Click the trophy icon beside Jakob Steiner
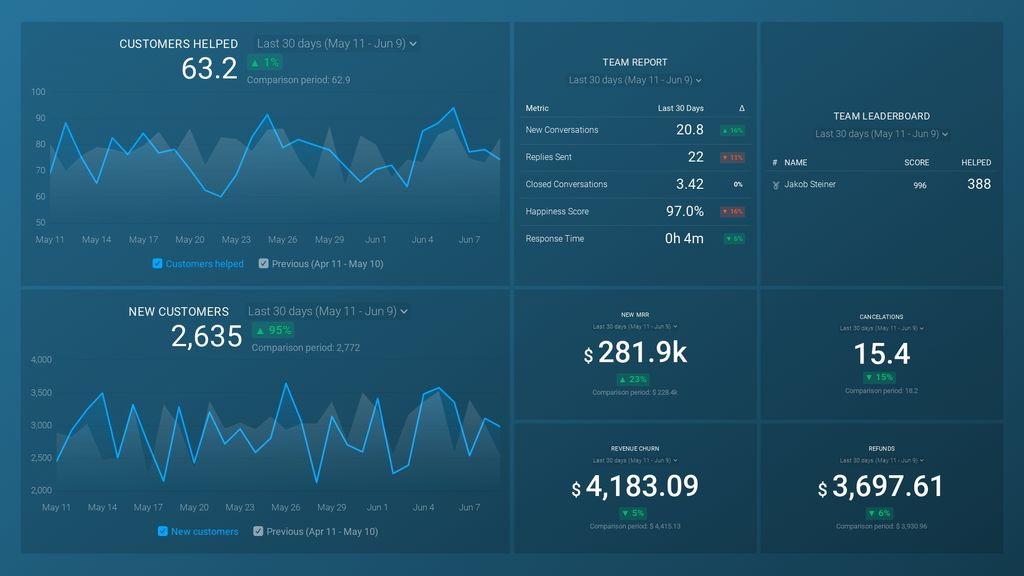The height and width of the screenshot is (576, 1024). point(776,185)
